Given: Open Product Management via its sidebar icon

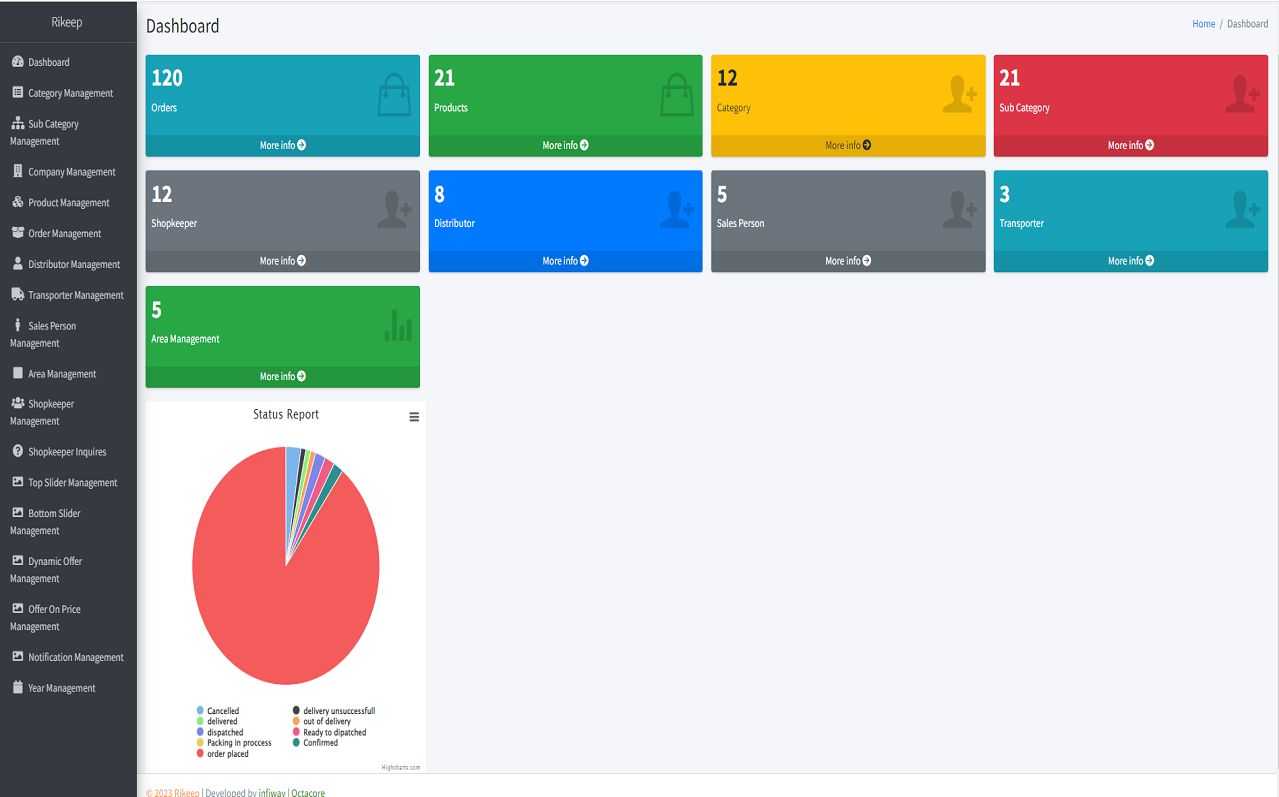Looking at the screenshot, I should pyautogui.click(x=16, y=202).
